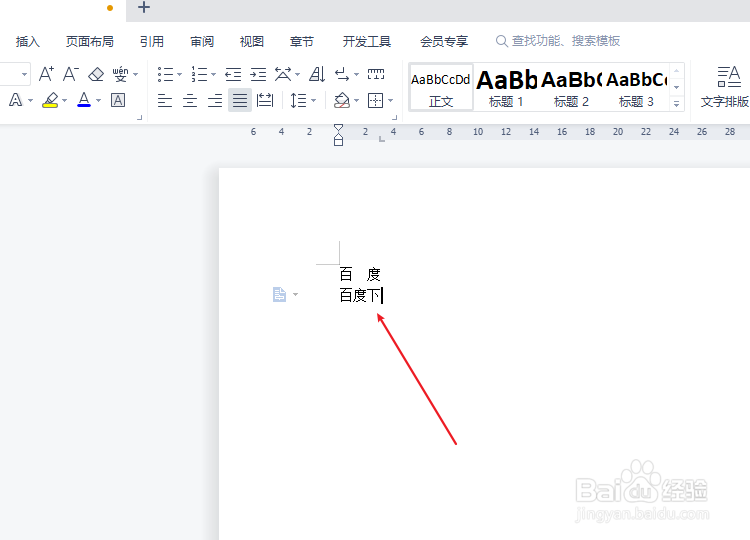Click the increase font size icon
The image size is (750, 540).
point(46,74)
